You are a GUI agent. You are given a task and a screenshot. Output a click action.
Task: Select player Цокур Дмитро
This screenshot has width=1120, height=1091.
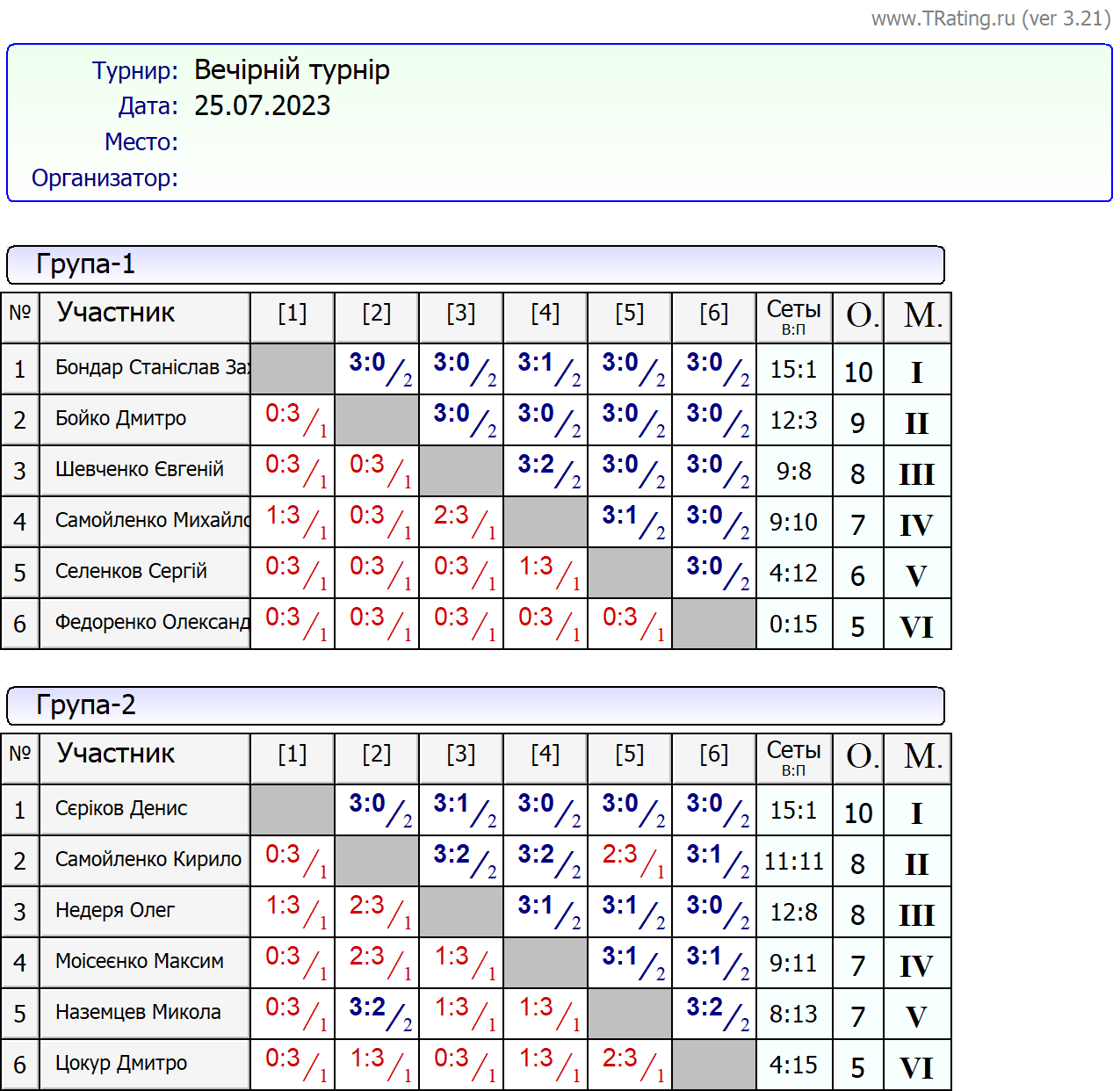121,1064
